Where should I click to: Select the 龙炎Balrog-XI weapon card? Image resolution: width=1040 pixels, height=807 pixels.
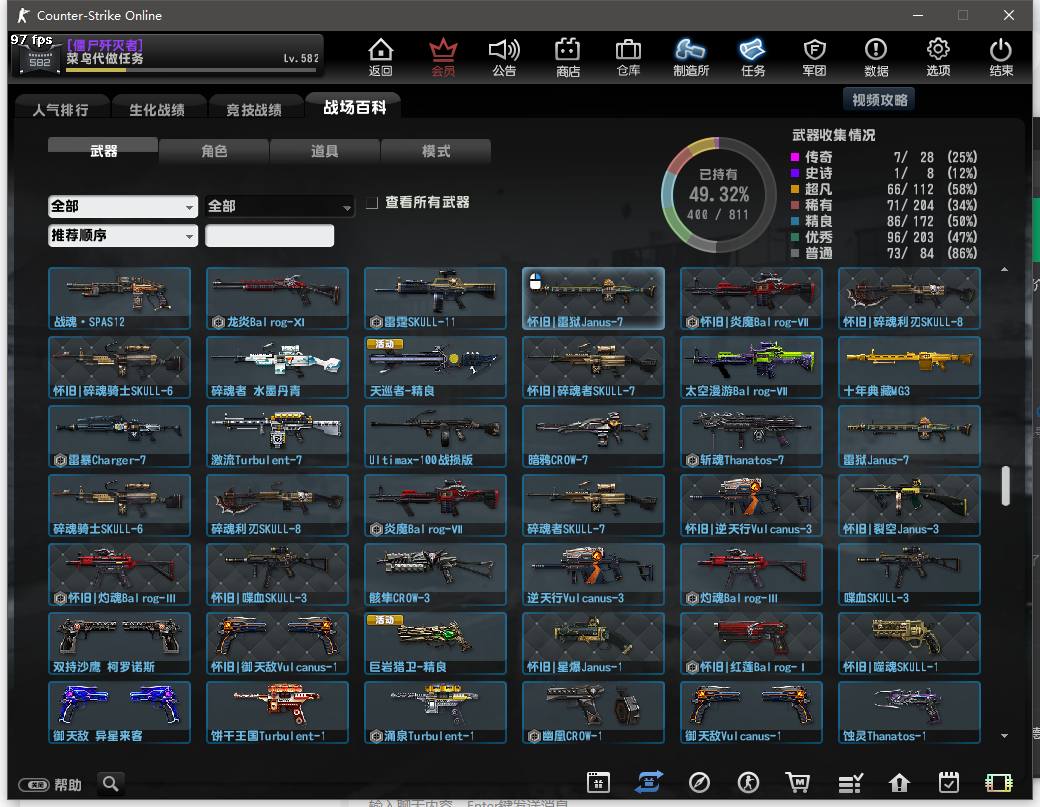277,298
